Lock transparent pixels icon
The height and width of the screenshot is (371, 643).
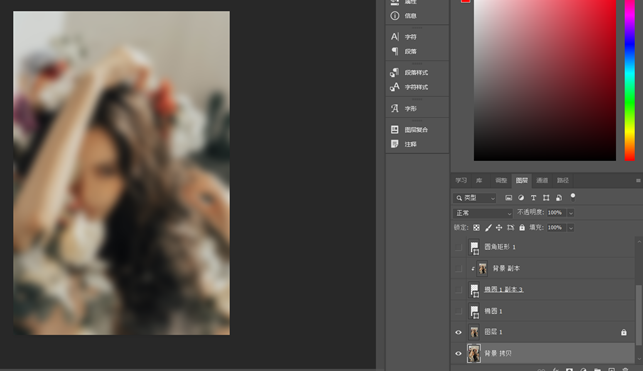click(x=476, y=228)
